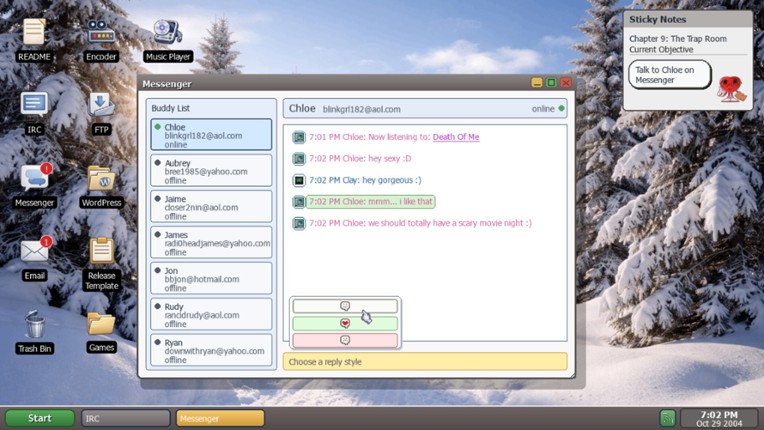Choose the bottom pink reply style option

[x=345, y=340]
